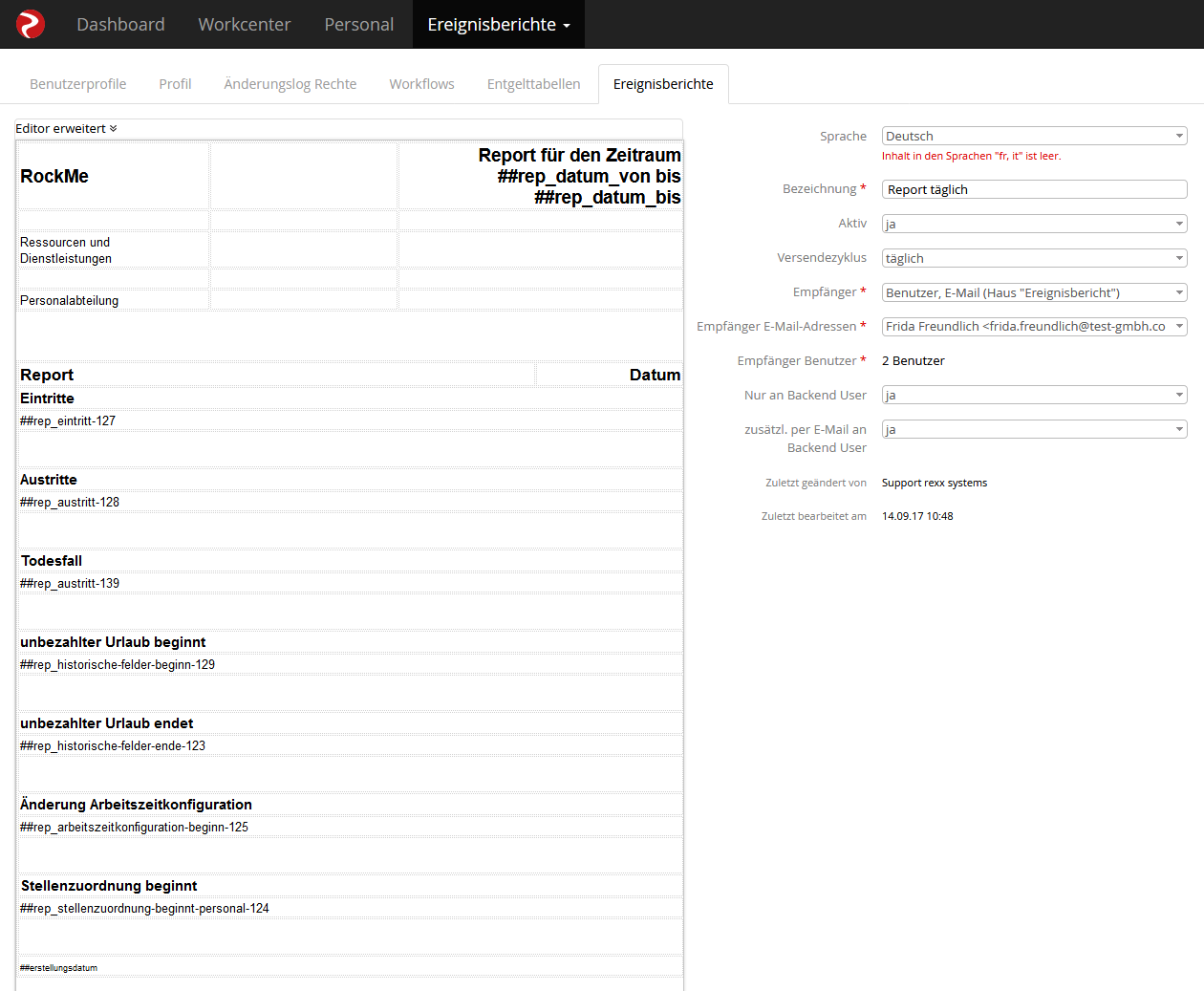Open the Personal menu item
The height and width of the screenshot is (991, 1204).
359,24
